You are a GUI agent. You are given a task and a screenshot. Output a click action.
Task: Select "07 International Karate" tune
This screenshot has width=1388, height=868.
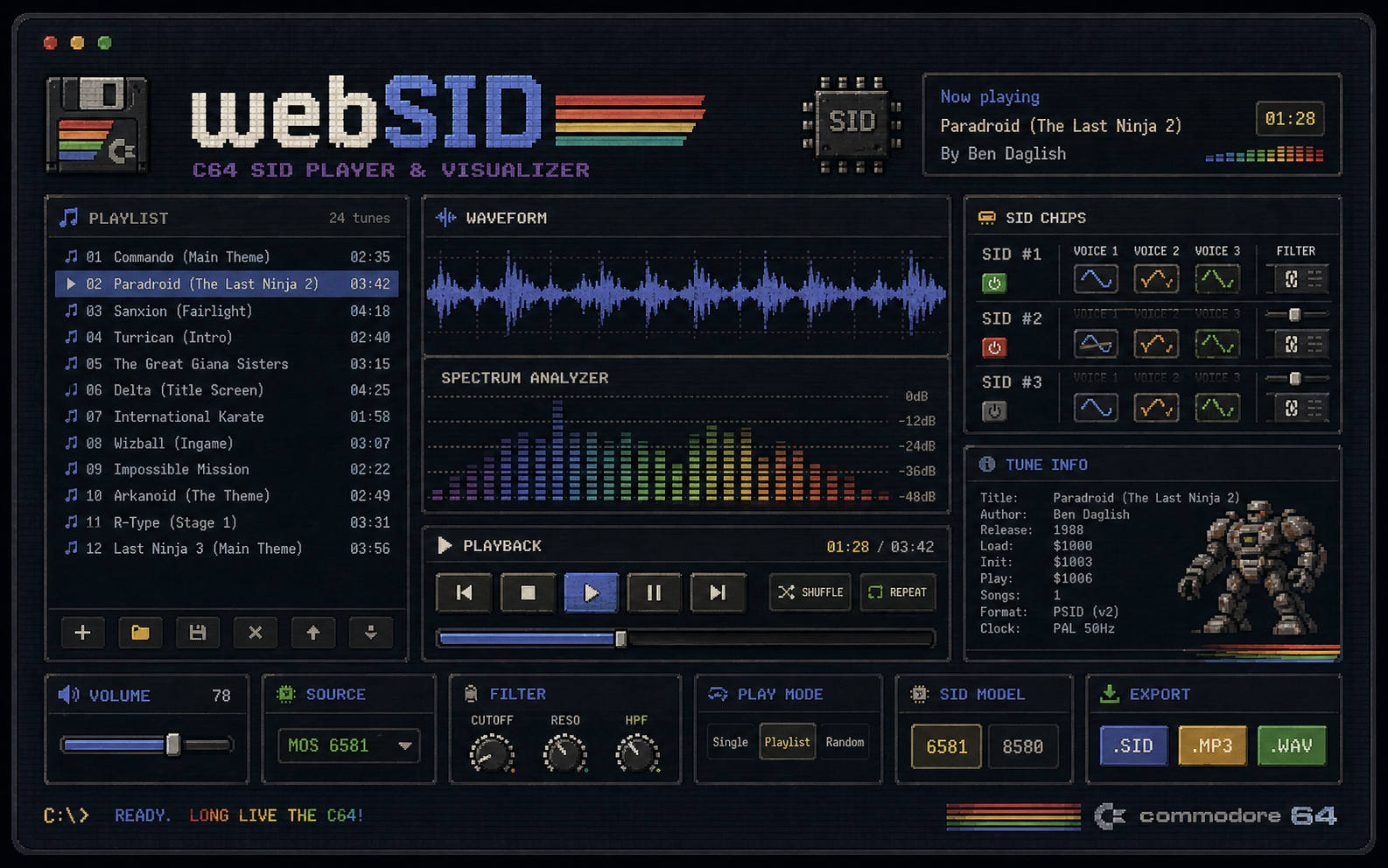tap(227, 416)
